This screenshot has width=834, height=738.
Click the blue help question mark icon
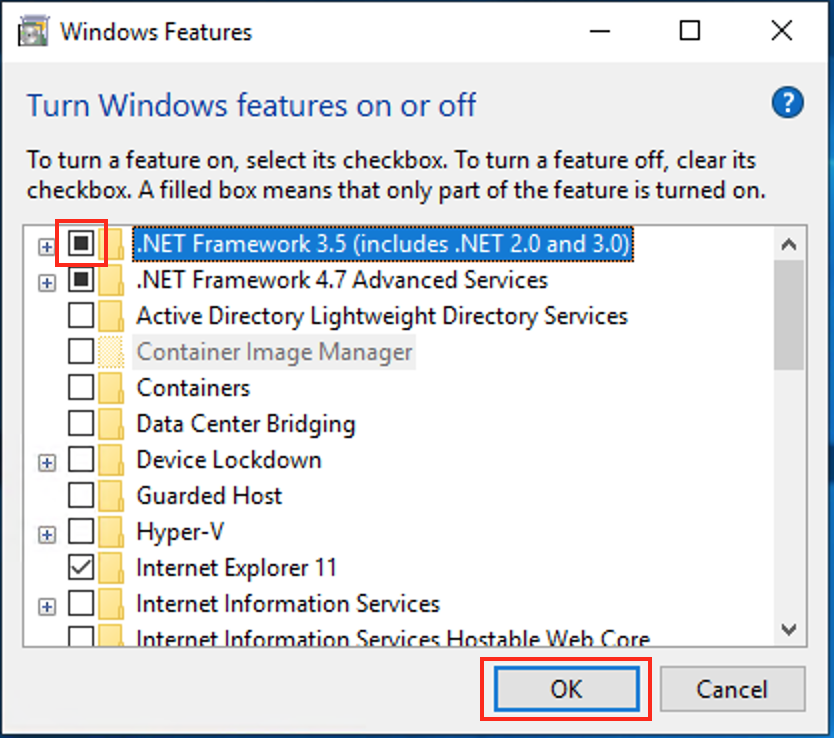tap(788, 102)
